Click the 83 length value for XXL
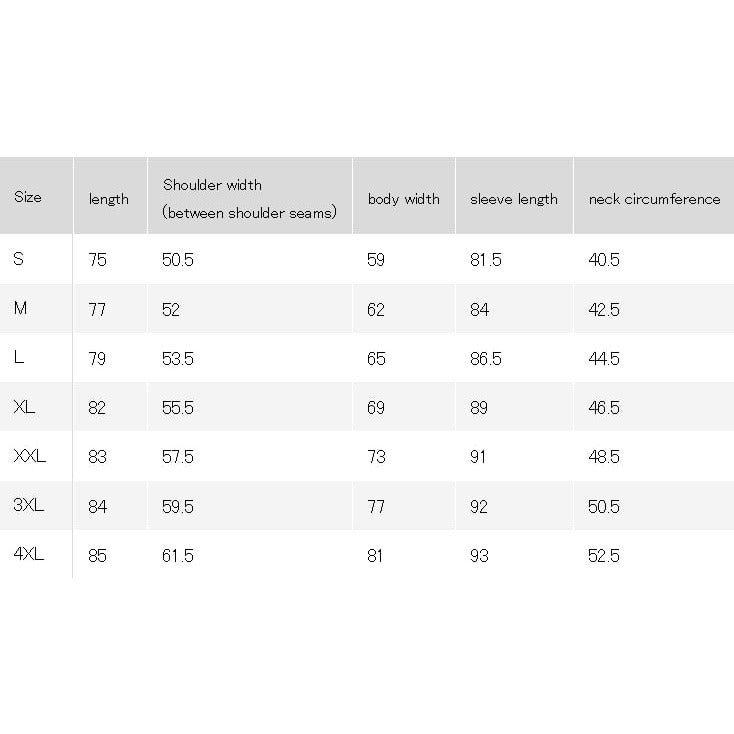734x734 pixels. tap(97, 457)
